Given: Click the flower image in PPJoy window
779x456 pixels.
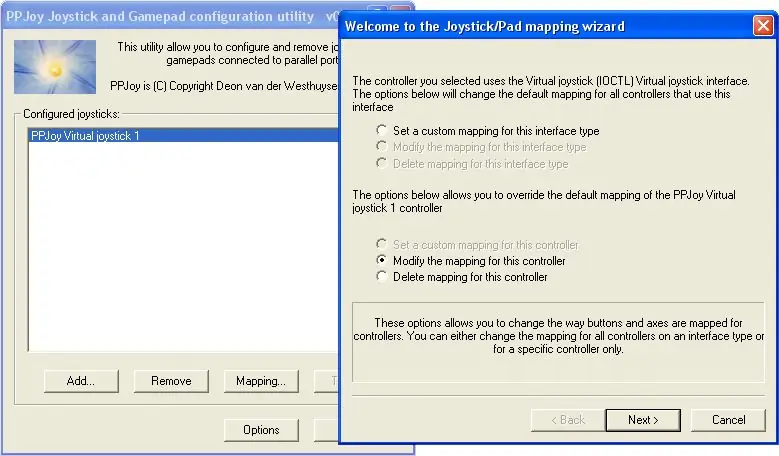Looking at the screenshot, I should point(55,67).
